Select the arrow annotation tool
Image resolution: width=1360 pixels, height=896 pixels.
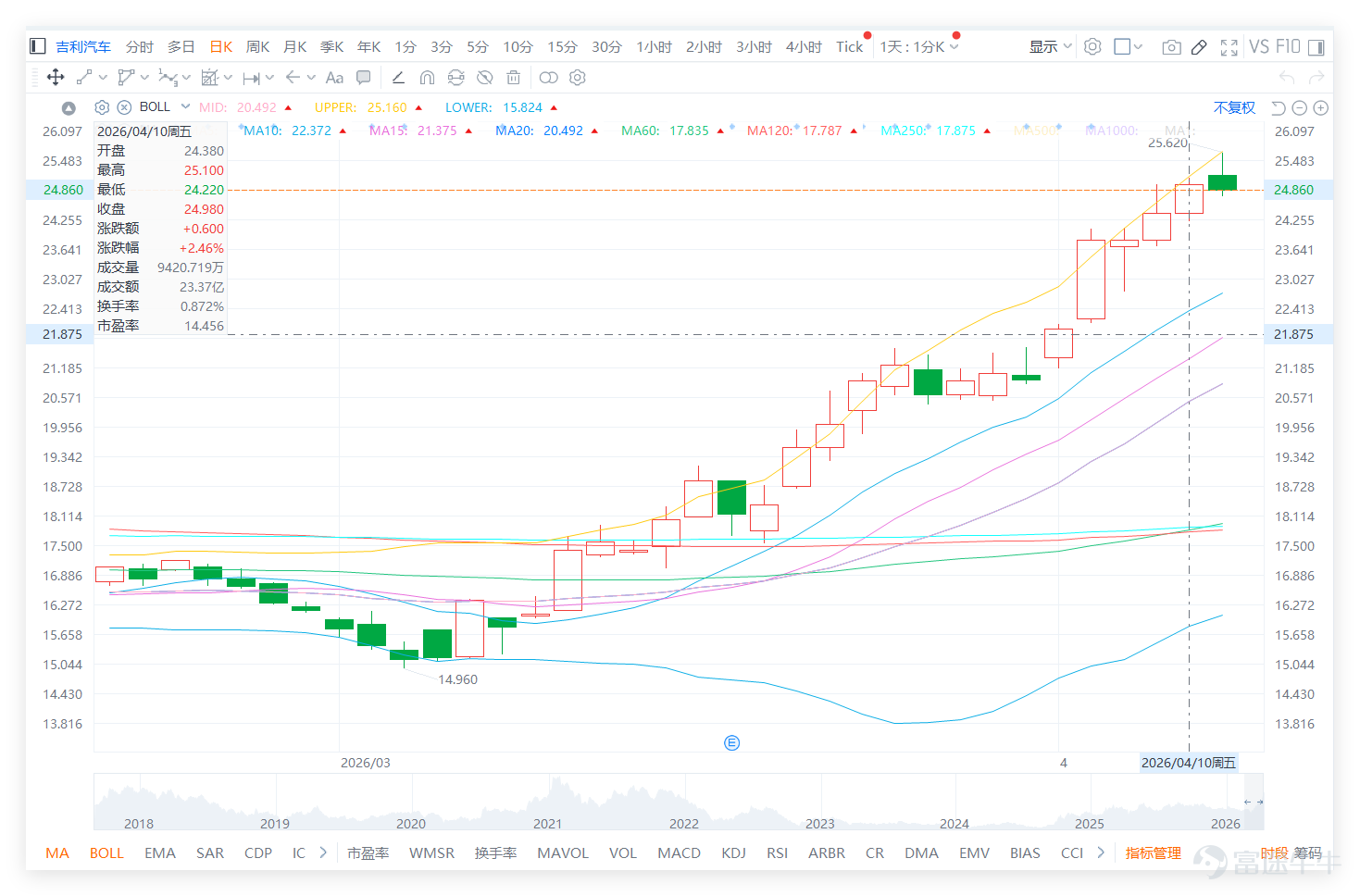click(x=293, y=78)
